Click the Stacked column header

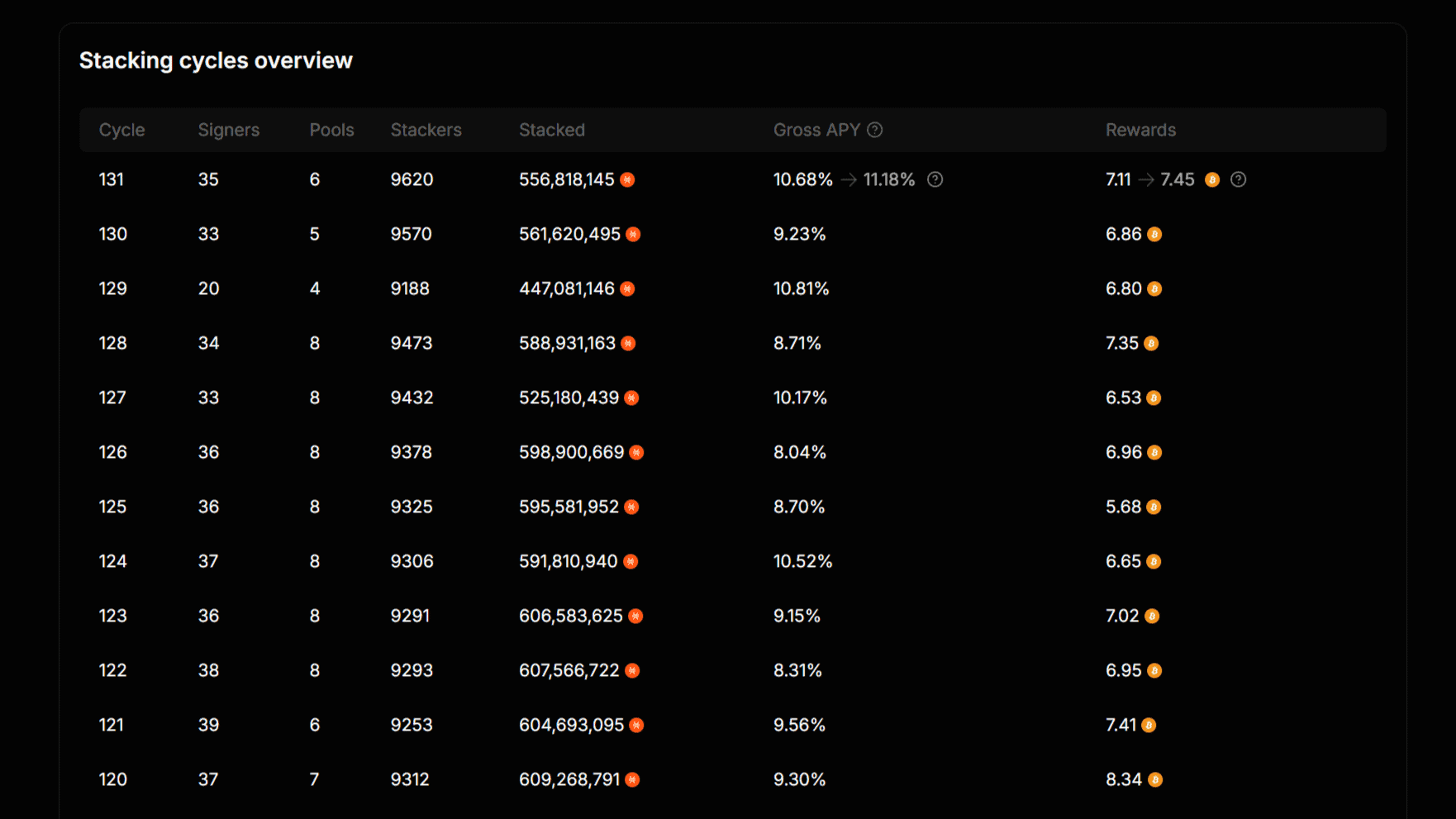tap(551, 130)
